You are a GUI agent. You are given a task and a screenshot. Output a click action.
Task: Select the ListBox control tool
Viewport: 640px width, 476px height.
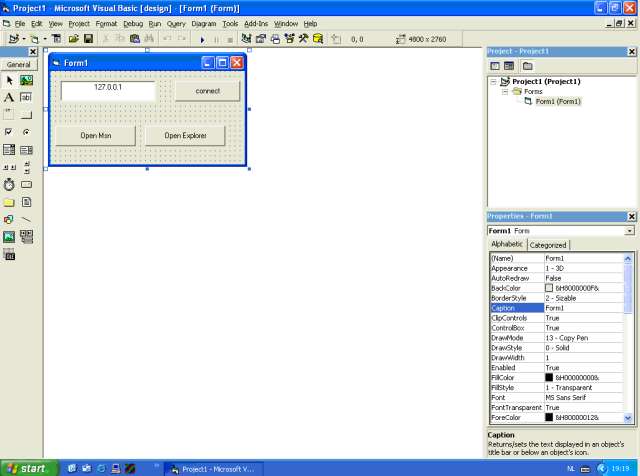(x=27, y=150)
